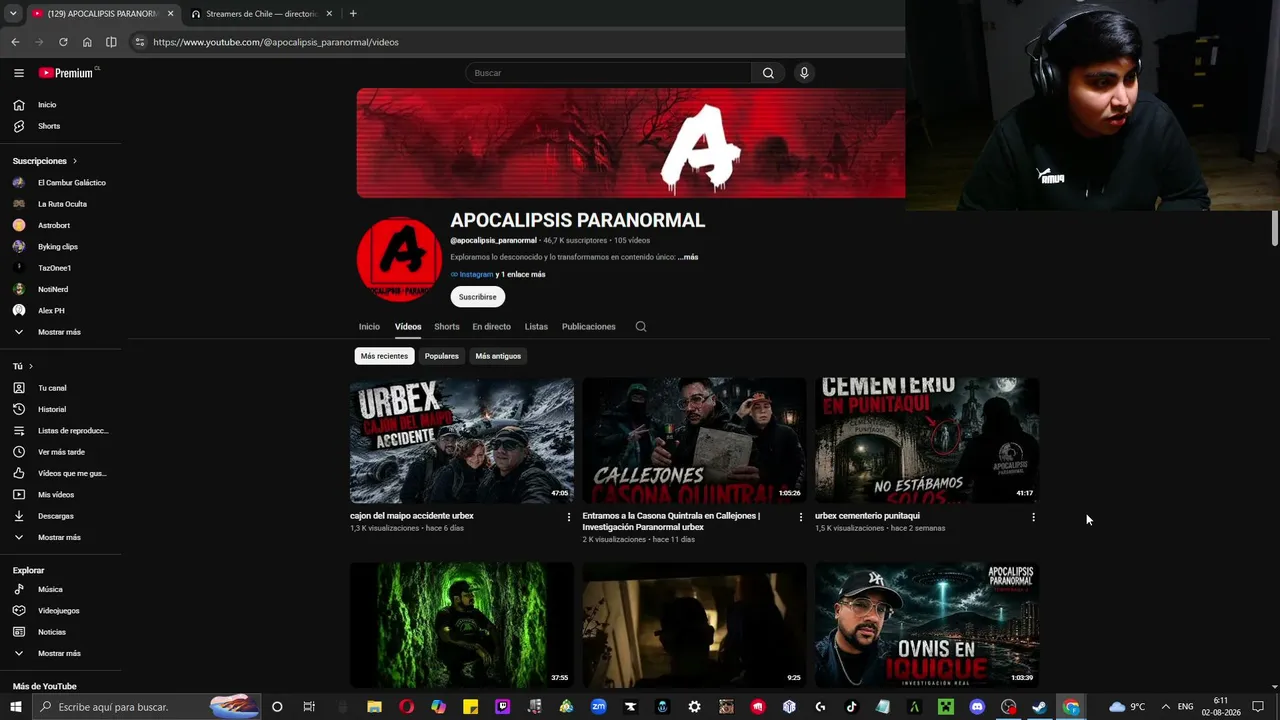Open video title cajon del maipo accidente urbex

(412, 516)
